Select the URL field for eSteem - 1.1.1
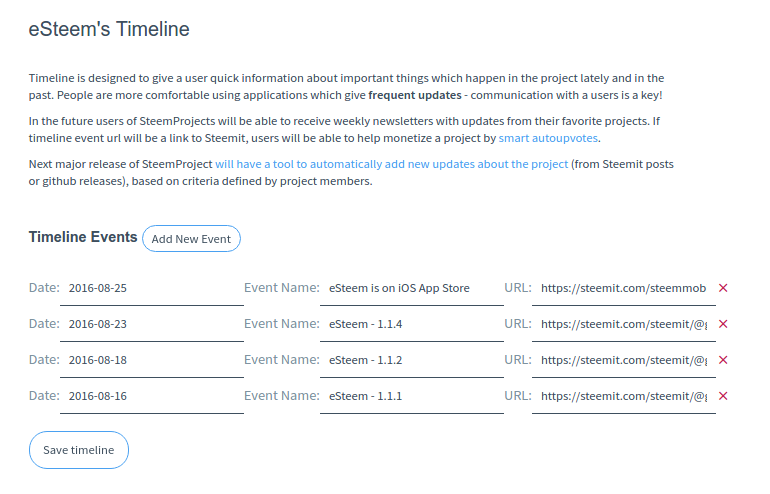 click(x=623, y=396)
